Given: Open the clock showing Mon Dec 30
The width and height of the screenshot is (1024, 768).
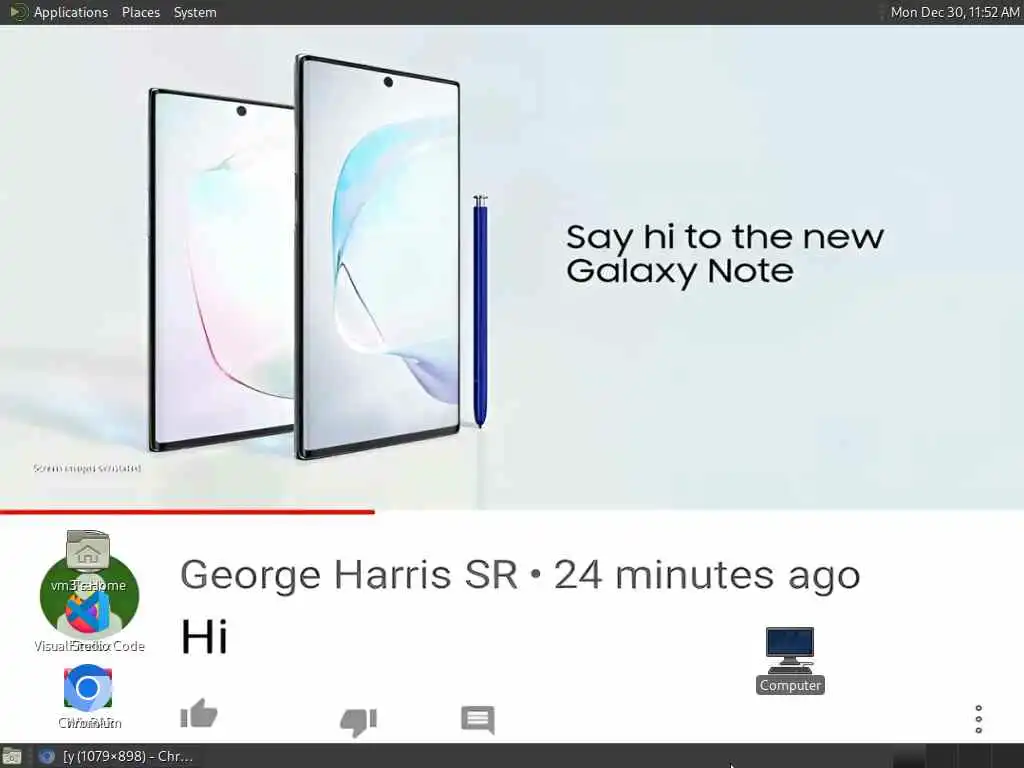Looking at the screenshot, I should [955, 12].
